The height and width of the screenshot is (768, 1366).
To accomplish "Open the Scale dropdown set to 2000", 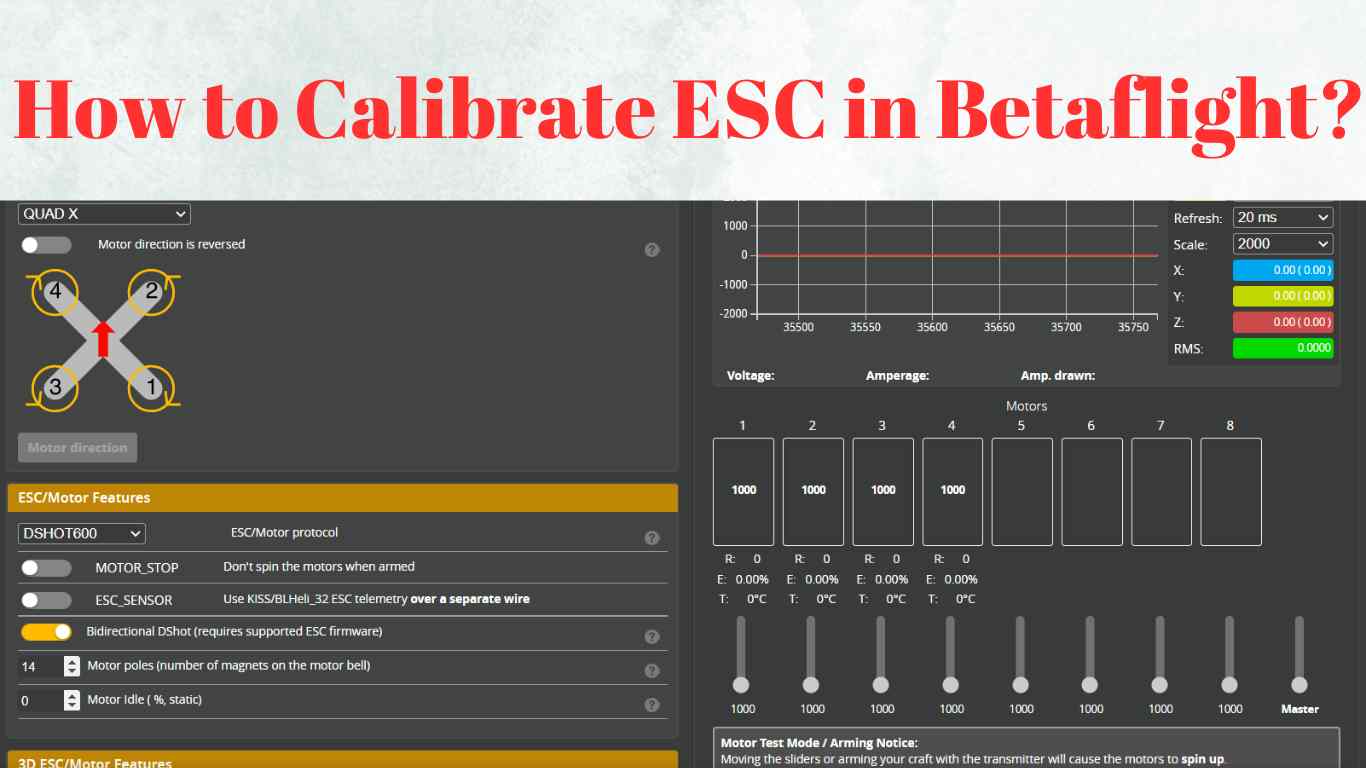I will coord(1282,243).
